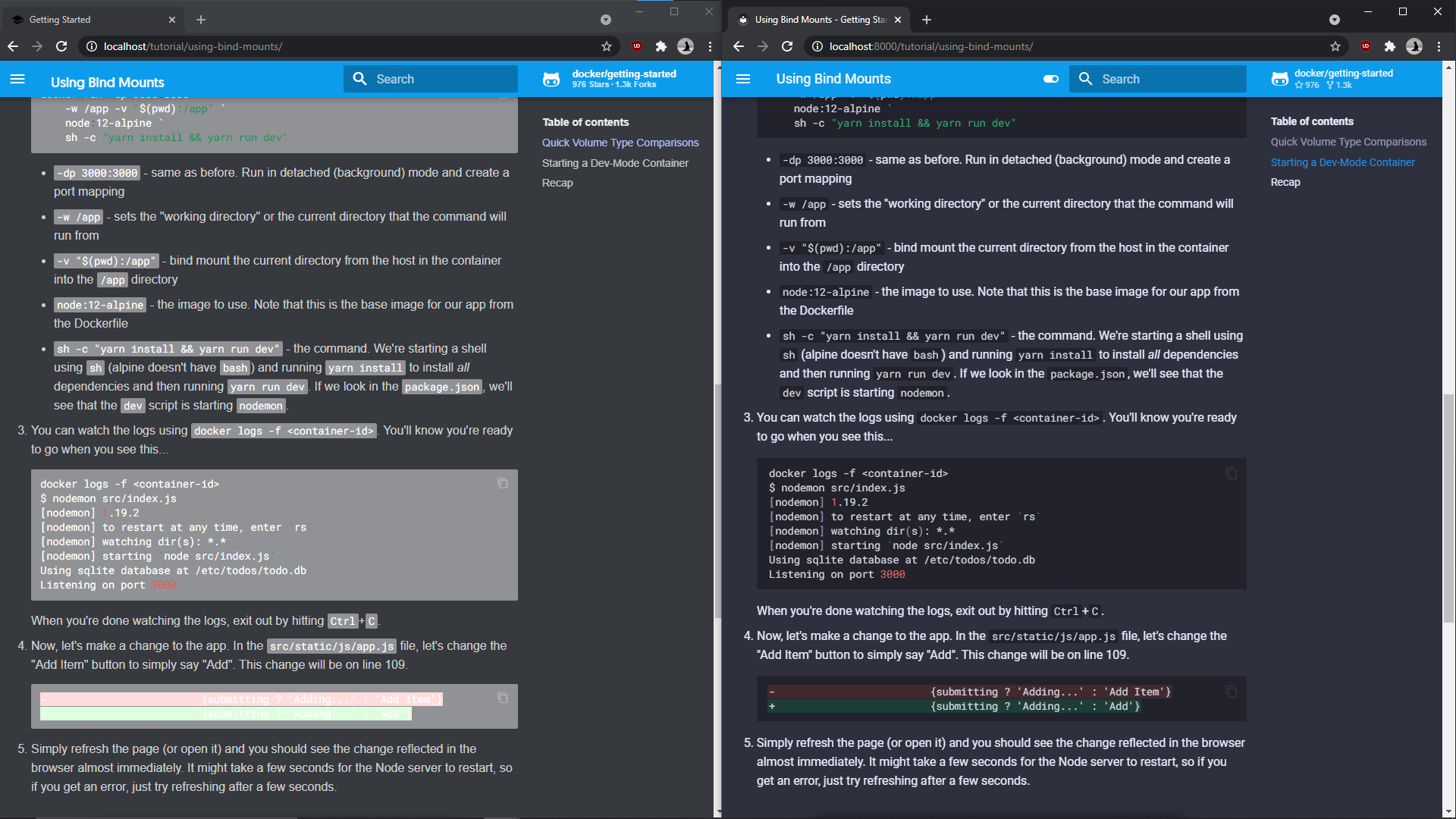The width and height of the screenshot is (1456, 819).
Task: Reload the right browser page
Action: coord(787,46)
